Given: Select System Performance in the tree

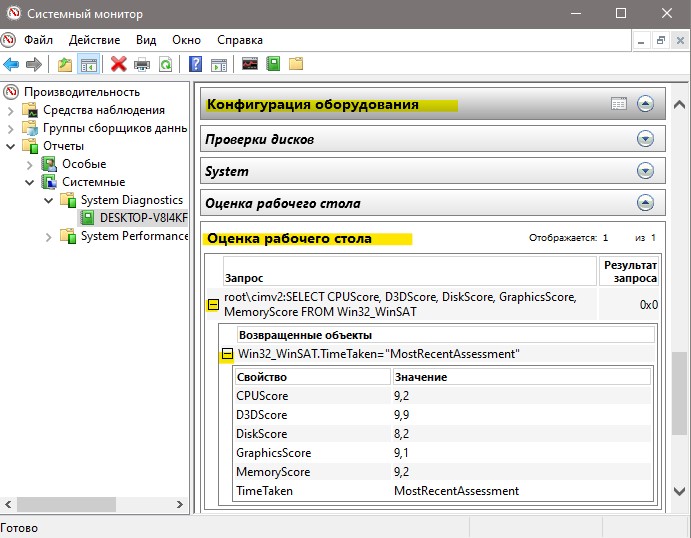Looking at the screenshot, I should tap(134, 236).
